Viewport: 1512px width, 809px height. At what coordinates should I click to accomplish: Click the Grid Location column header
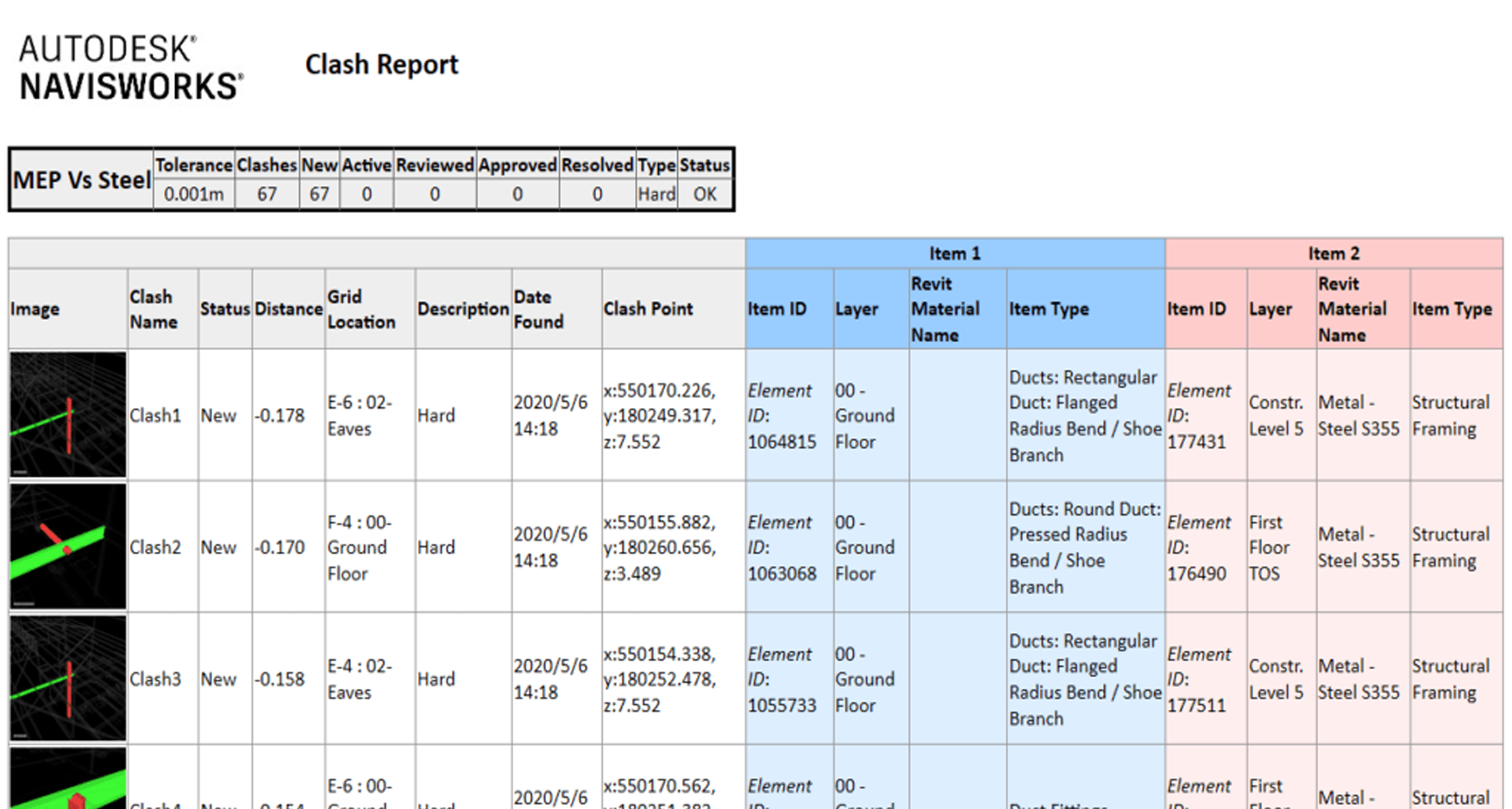(x=361, y=309)
